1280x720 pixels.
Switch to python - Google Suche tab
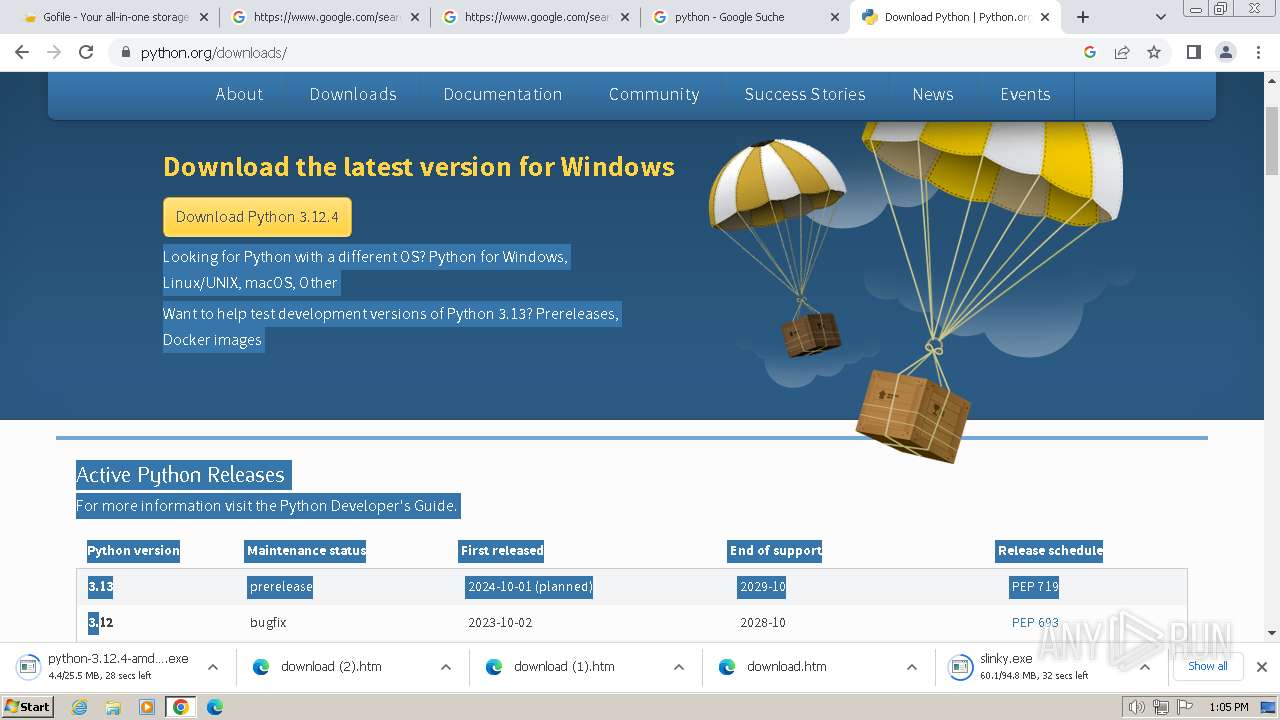coord(745,17)
